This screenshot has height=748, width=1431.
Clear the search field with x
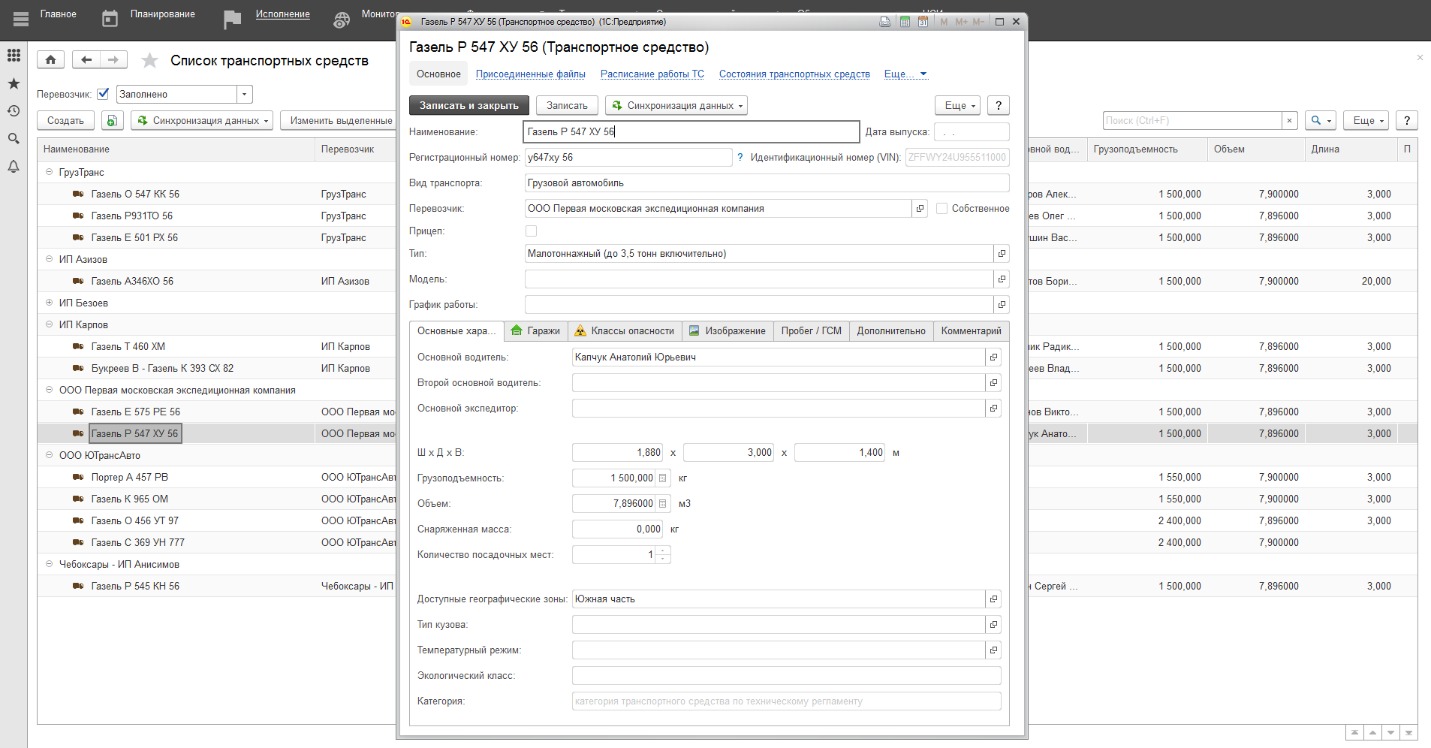[1290, 121]
